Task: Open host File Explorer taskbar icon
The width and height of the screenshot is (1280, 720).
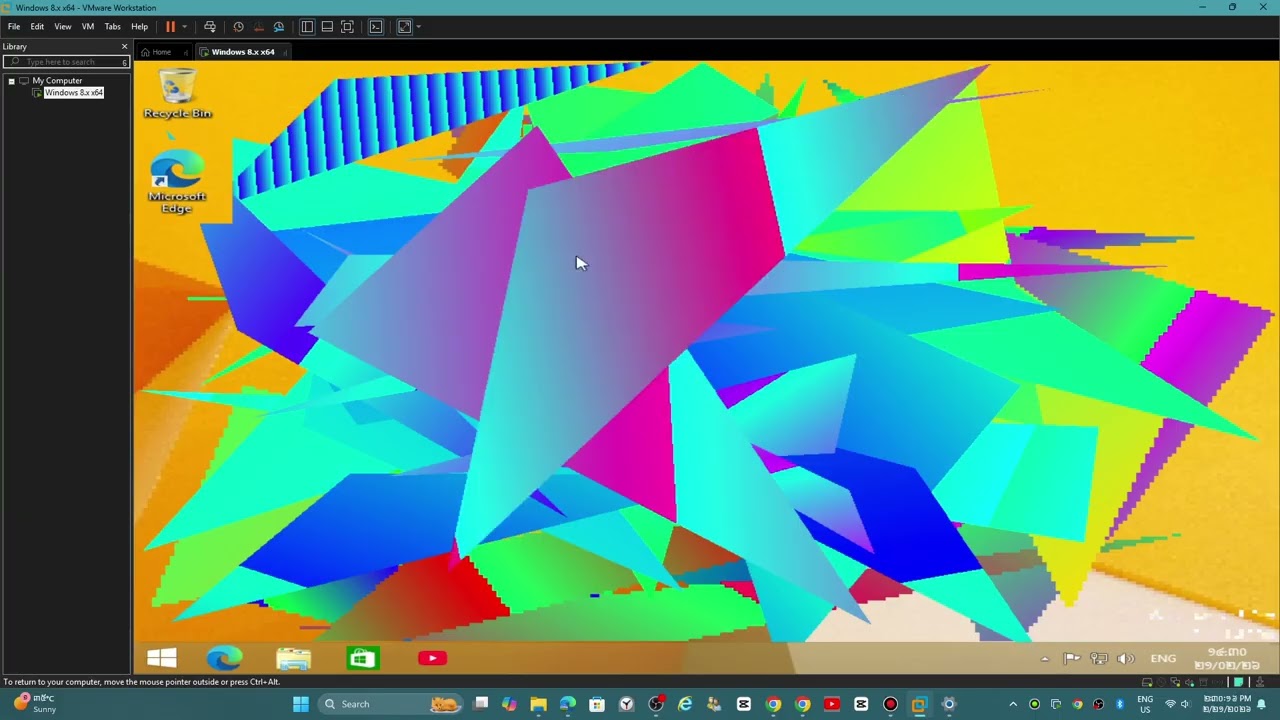Action: coord(539,704)
